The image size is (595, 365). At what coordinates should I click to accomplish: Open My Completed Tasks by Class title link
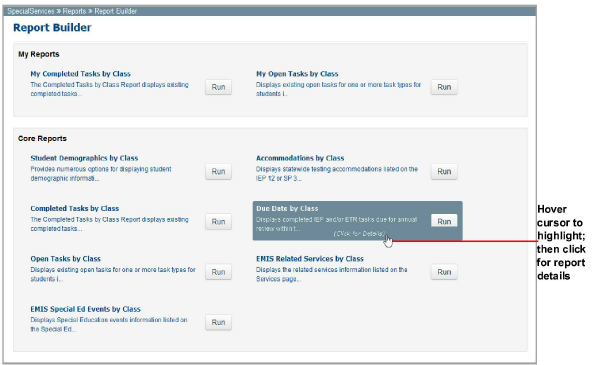80,74
